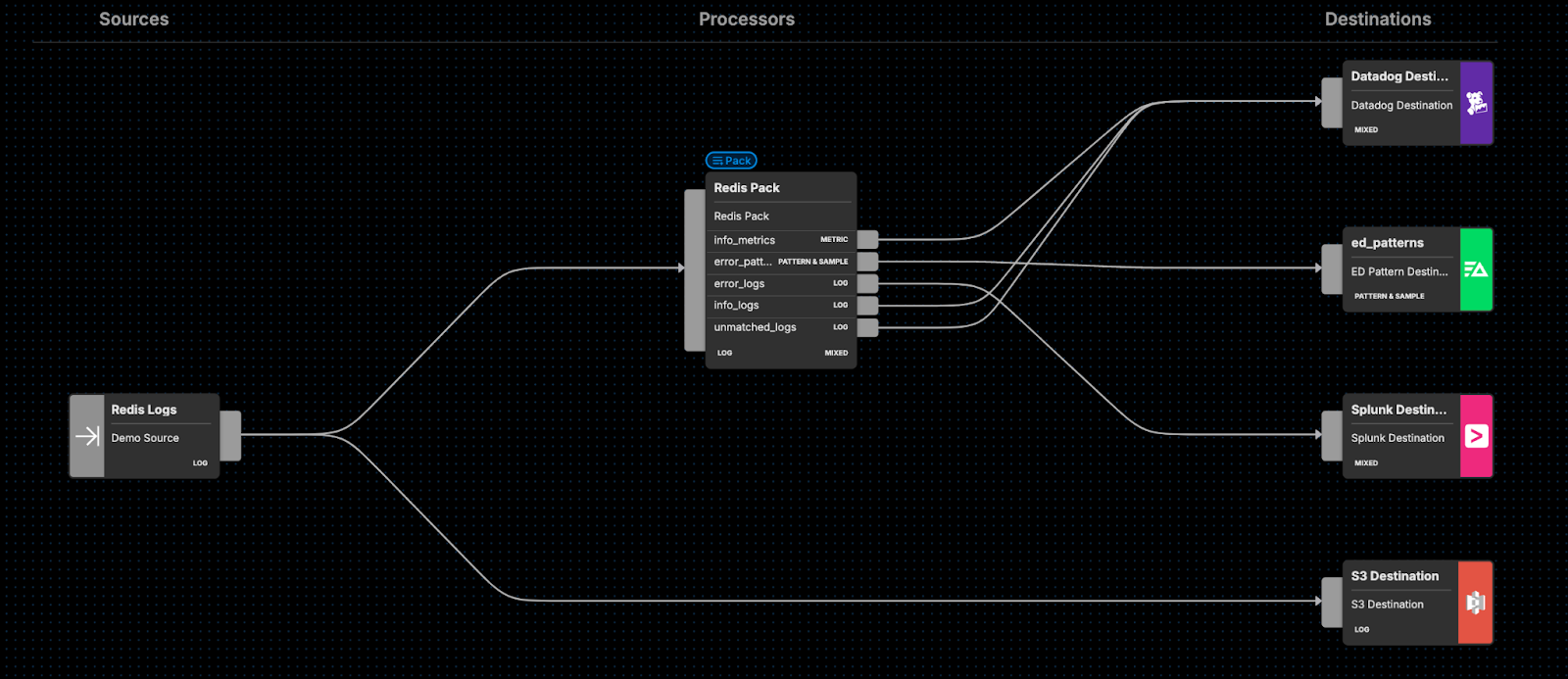Click the Datadog Destination input port

[x=1331, y=103]
